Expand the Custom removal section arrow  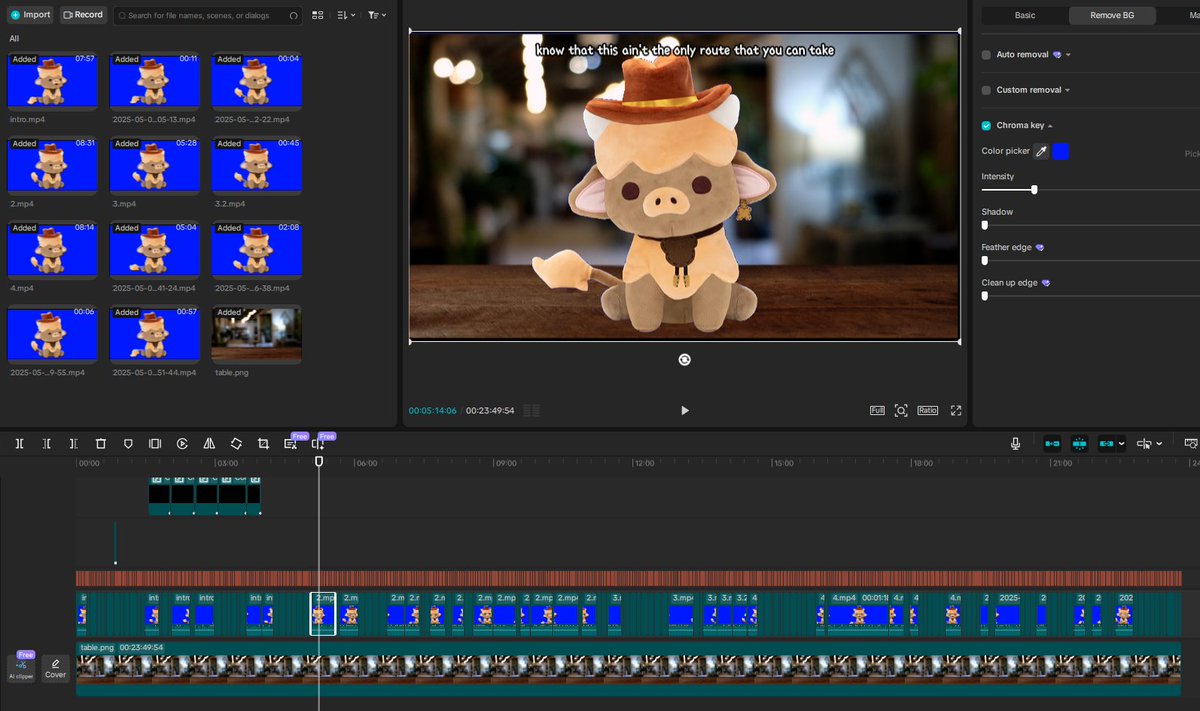pos(1067,90)
